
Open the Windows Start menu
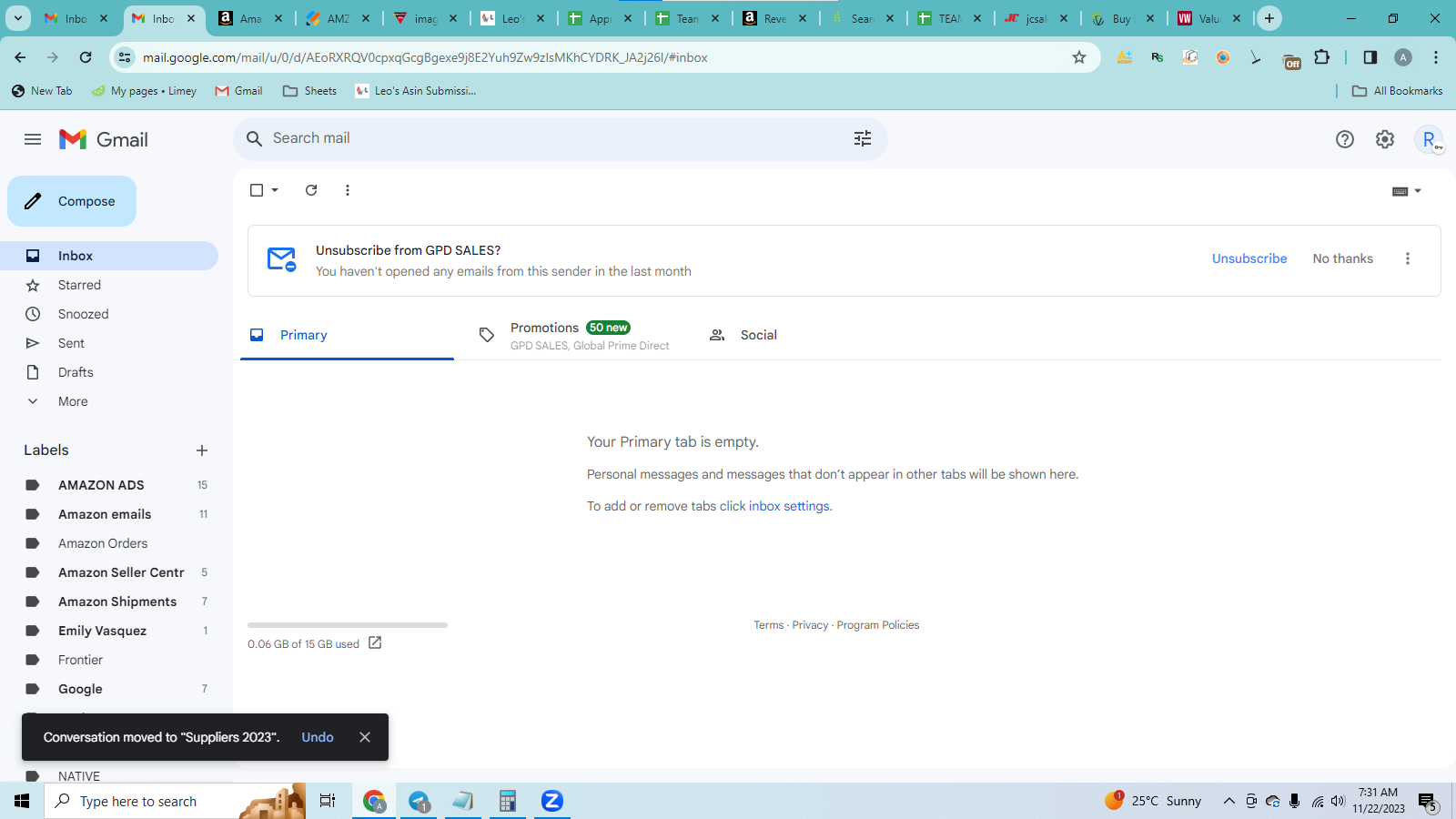(22, 801)
